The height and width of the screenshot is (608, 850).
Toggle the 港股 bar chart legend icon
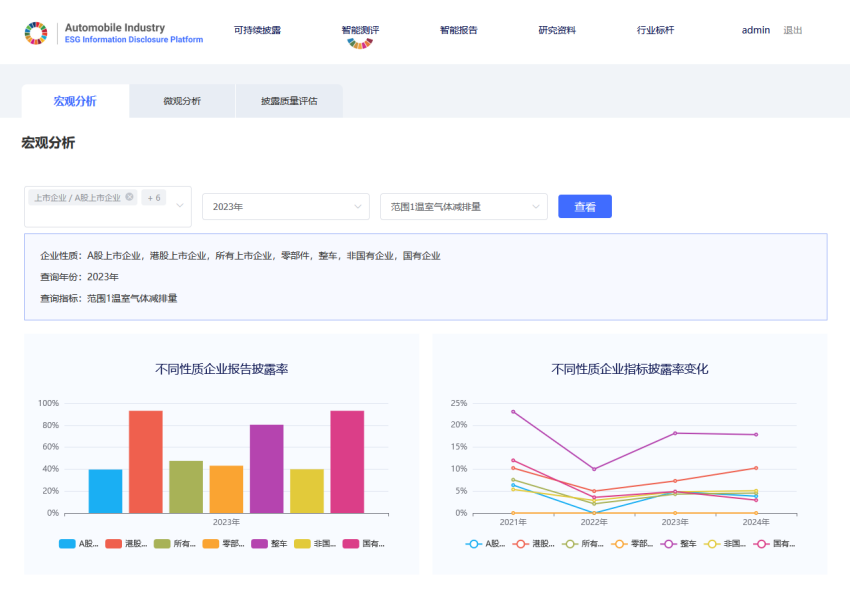[114, 544]
